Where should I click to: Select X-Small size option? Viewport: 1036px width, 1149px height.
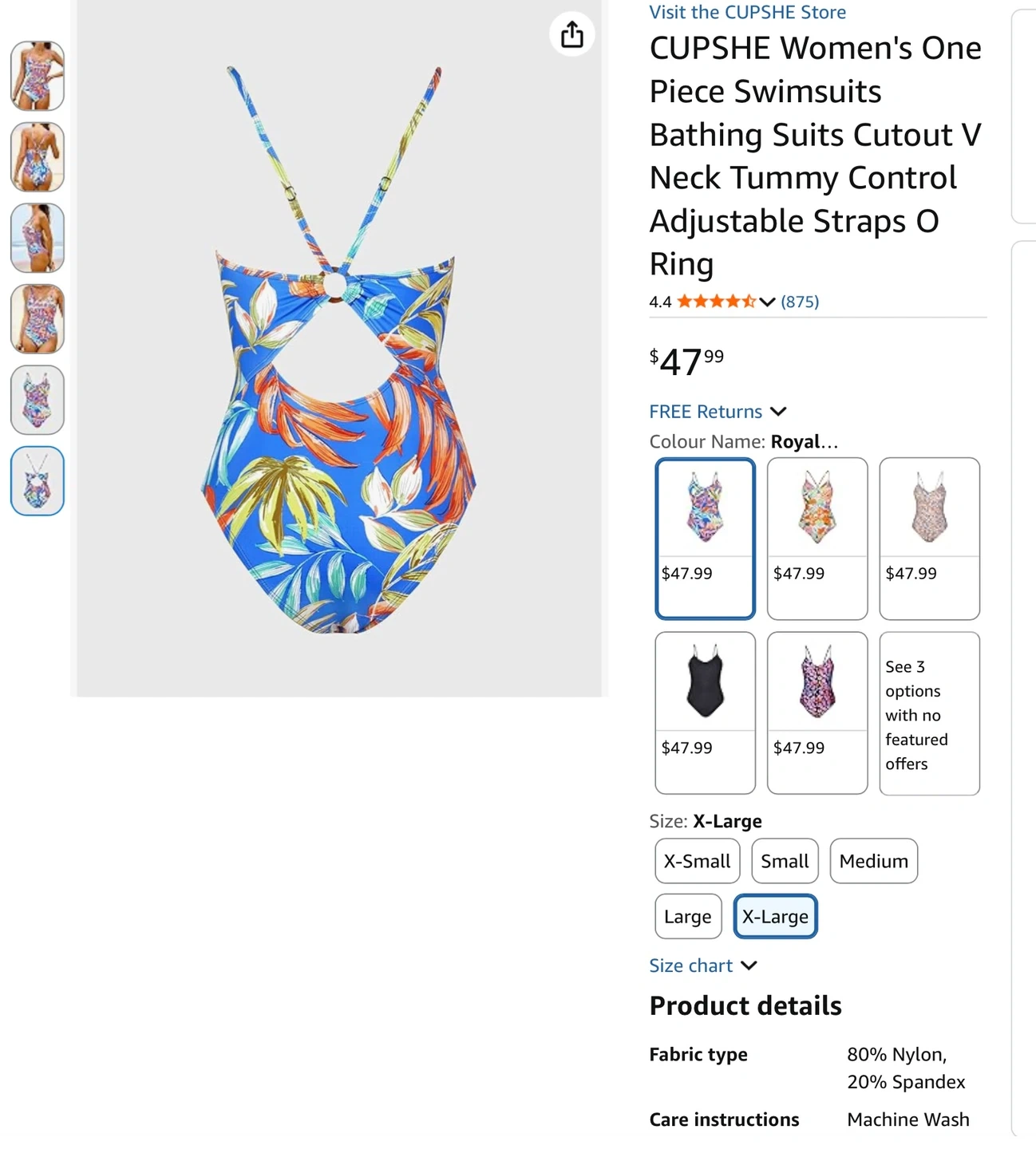click(x=697, y=861)
